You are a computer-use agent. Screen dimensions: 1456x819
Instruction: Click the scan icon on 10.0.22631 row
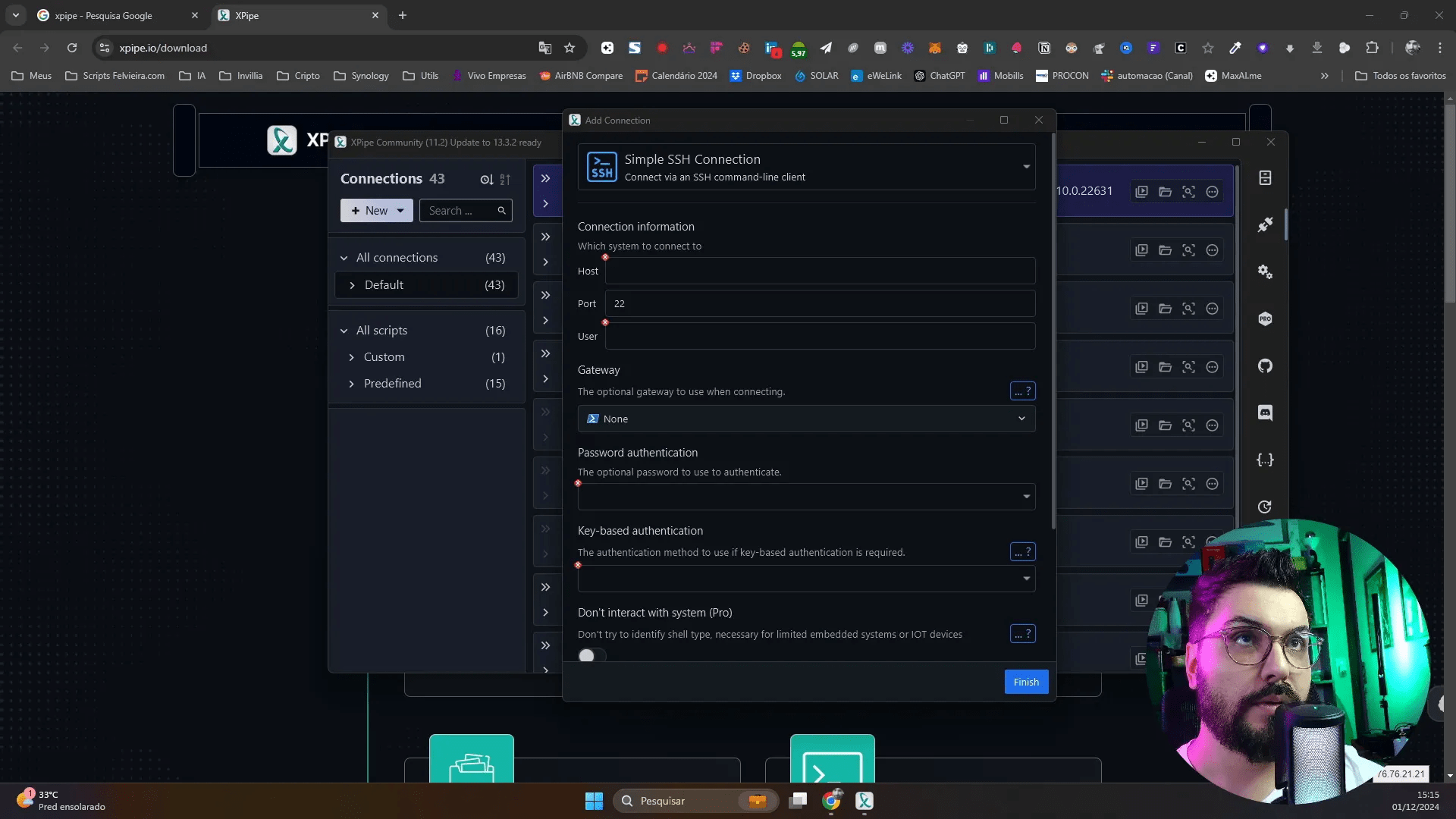[x=1189, y=192]
